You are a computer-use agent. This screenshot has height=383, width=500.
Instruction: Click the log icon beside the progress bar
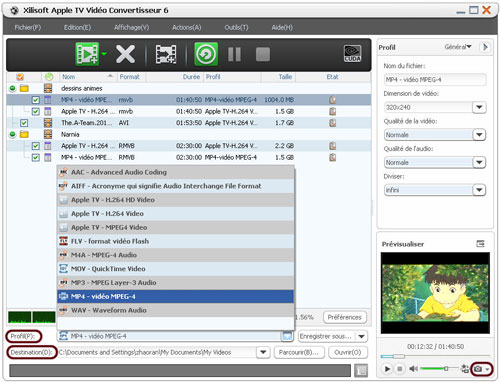point(361,370)
